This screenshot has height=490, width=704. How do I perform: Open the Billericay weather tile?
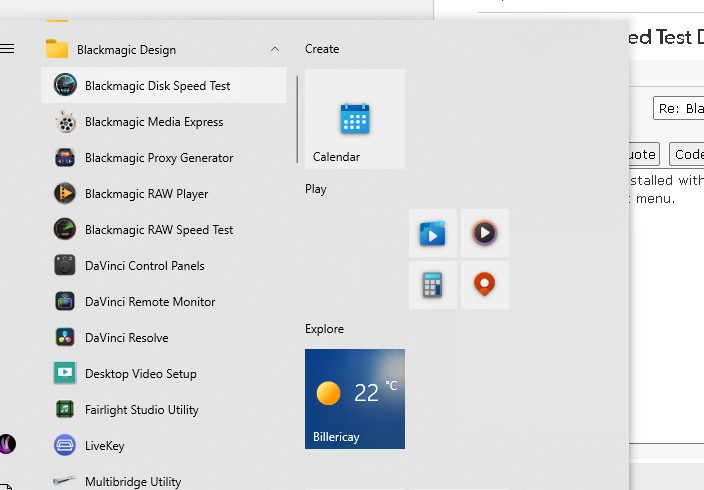(x=355, y=399)
